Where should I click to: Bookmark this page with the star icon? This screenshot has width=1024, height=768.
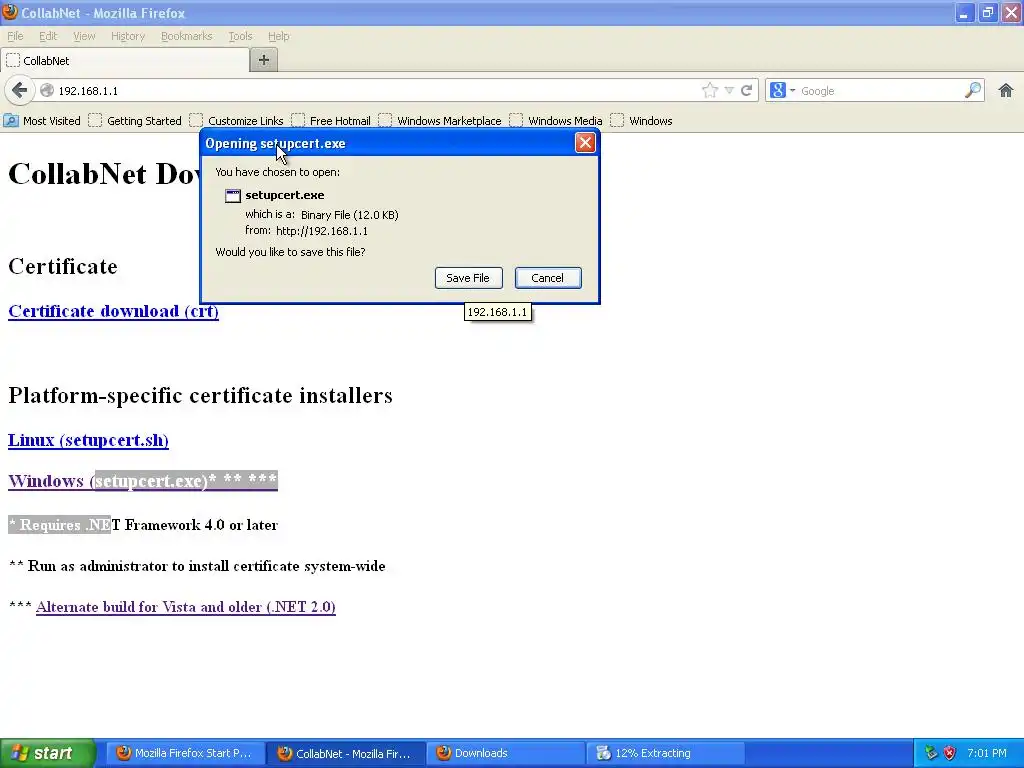[x=710, y=91]
